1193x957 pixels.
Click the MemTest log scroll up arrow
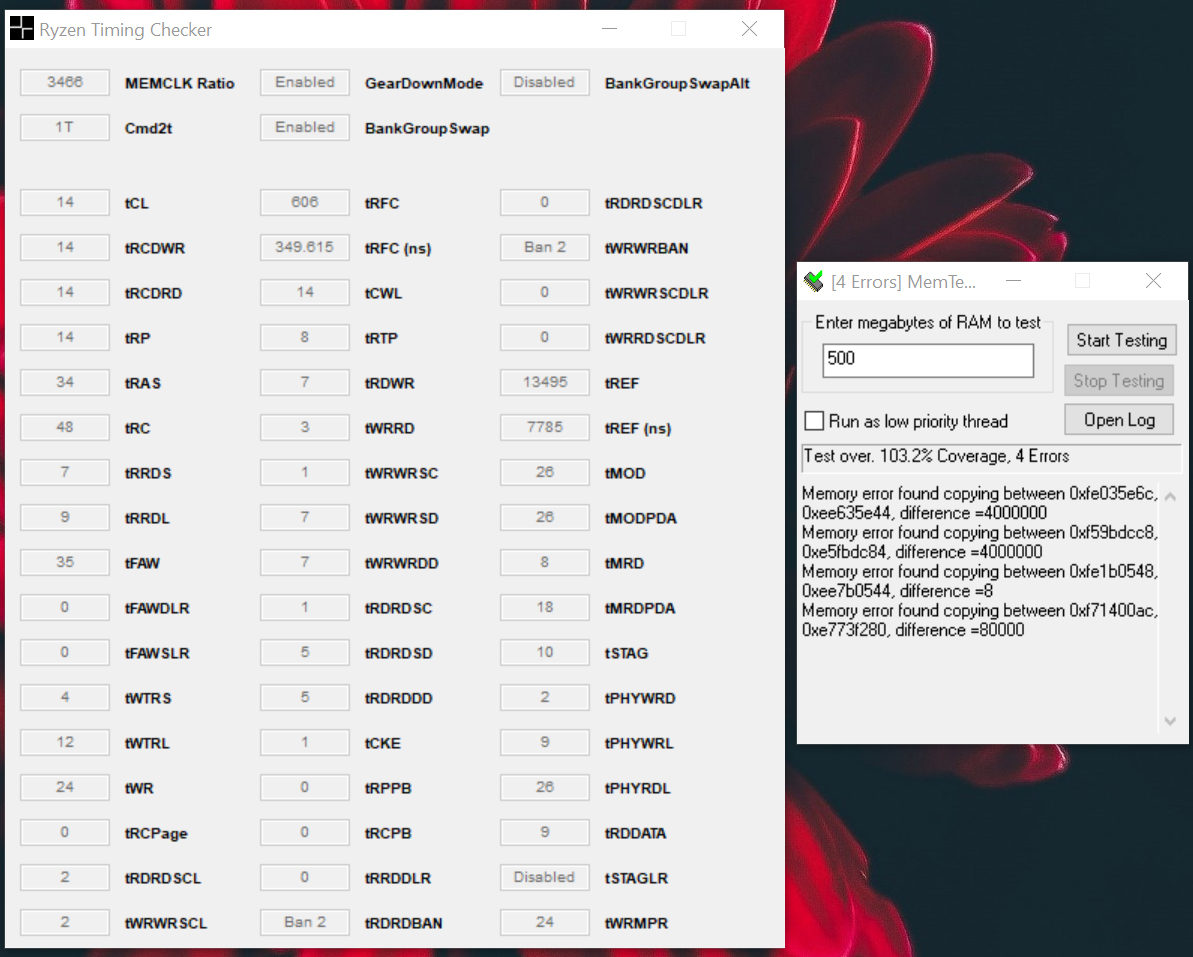1170,497
